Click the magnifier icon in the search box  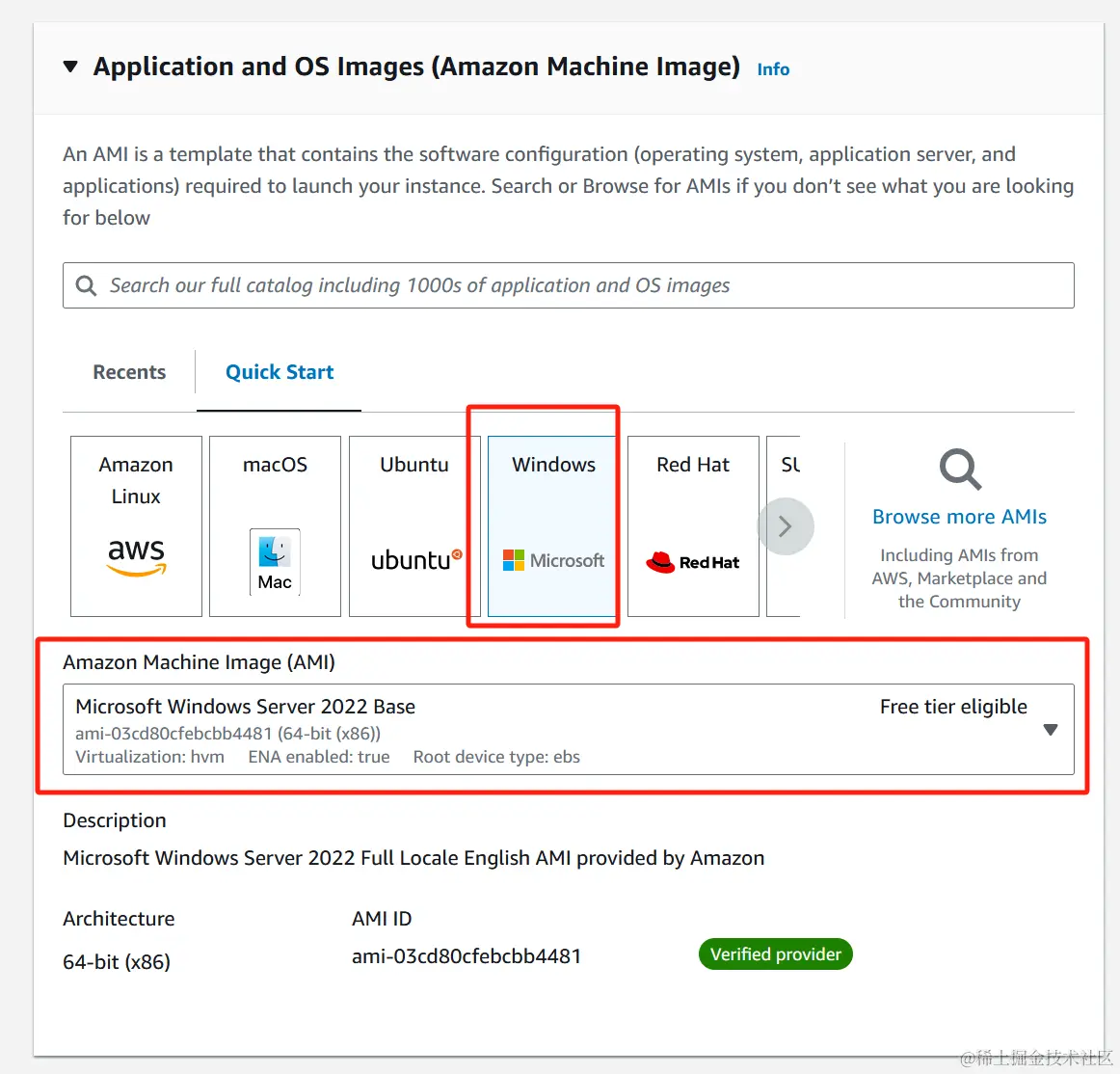click(x=87, y=285)
